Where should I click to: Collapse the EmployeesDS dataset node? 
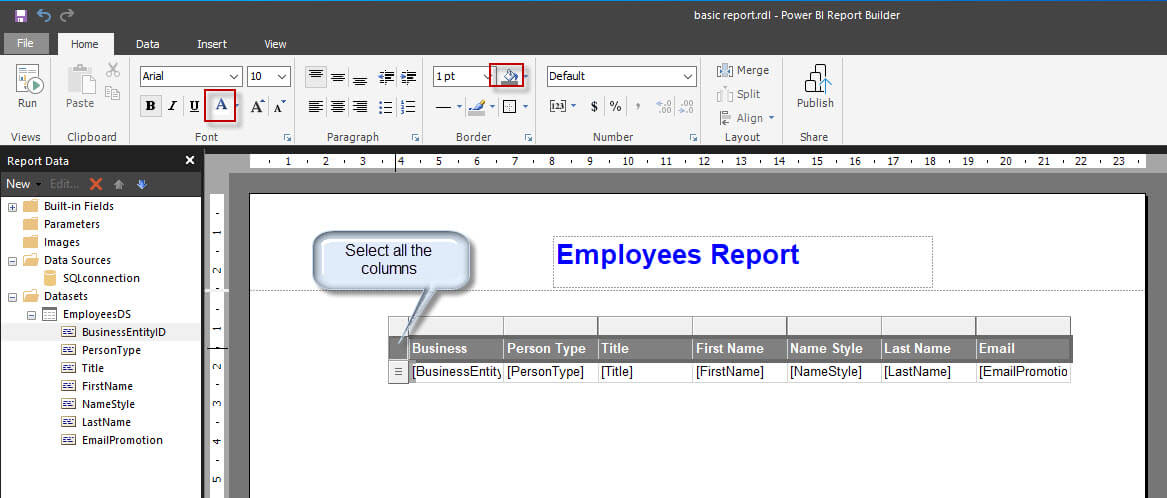[x=31, y=314]
